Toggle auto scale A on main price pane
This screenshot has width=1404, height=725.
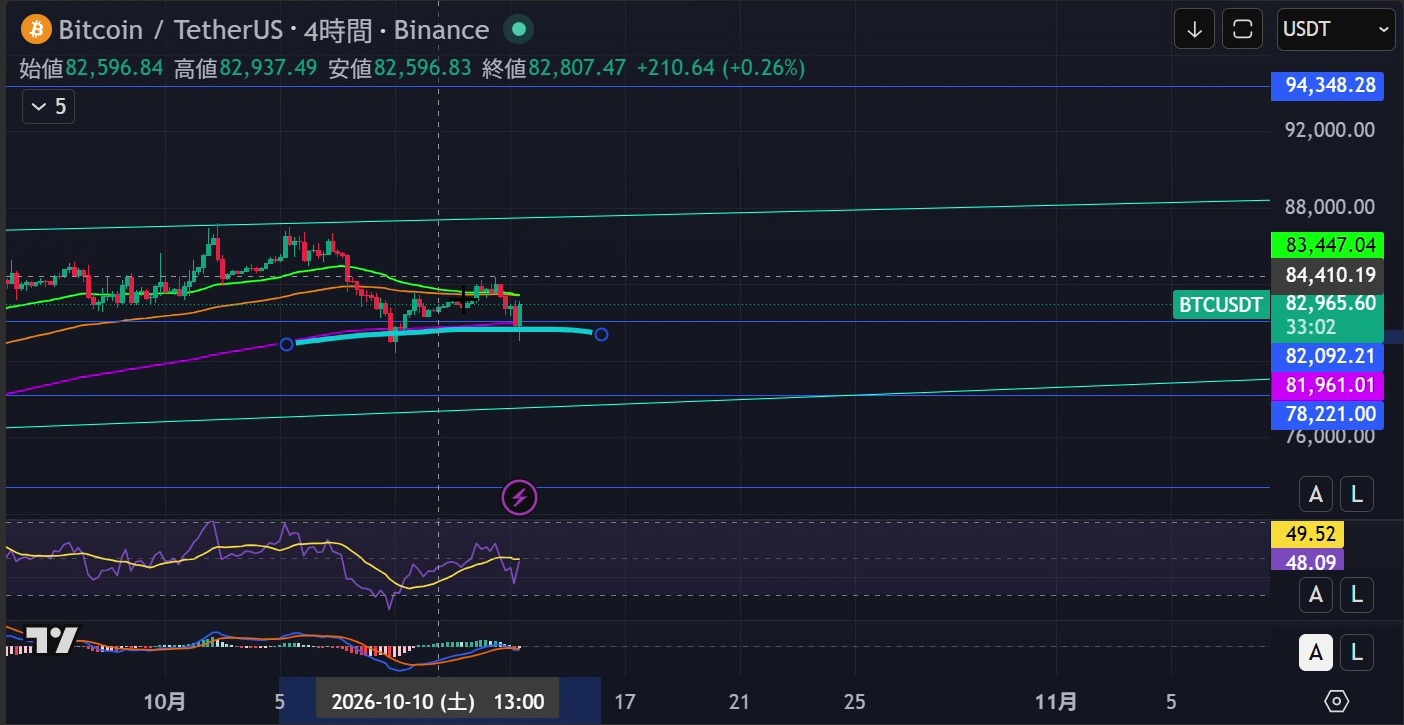coord(1316,494)
